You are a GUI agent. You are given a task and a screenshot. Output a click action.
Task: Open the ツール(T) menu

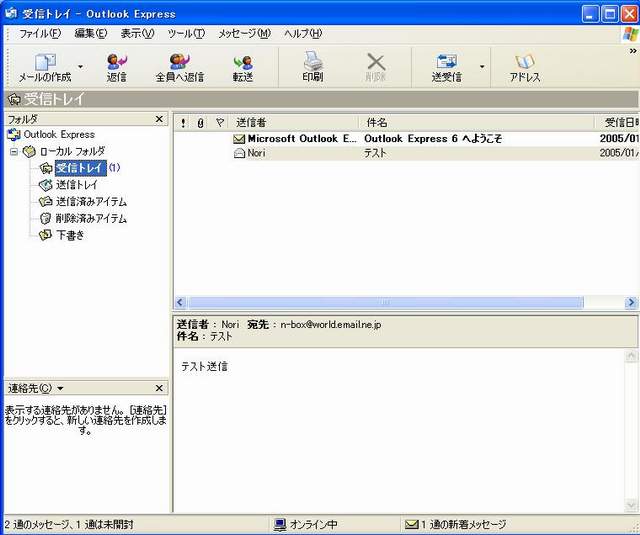(186, 33)
